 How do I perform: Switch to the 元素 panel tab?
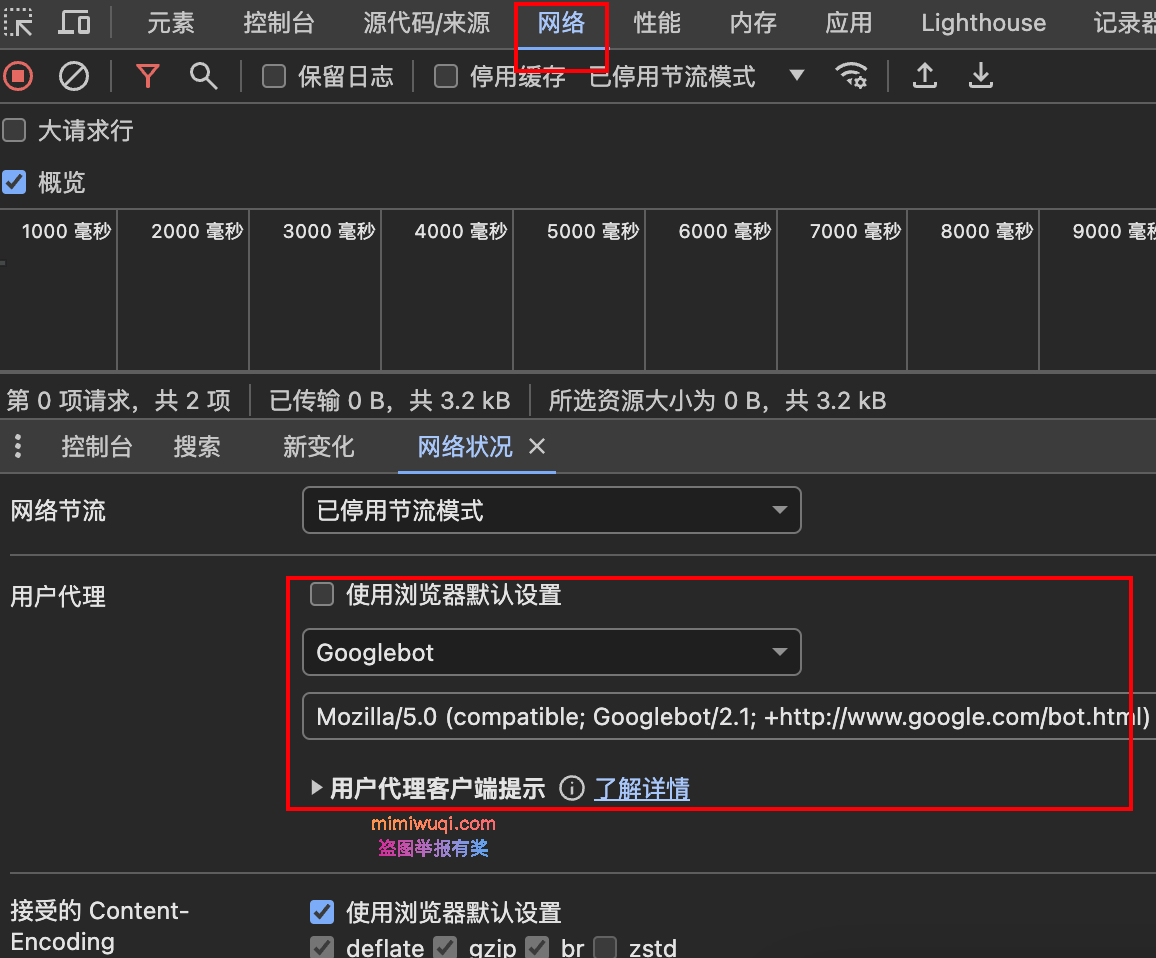pos(170,23)
